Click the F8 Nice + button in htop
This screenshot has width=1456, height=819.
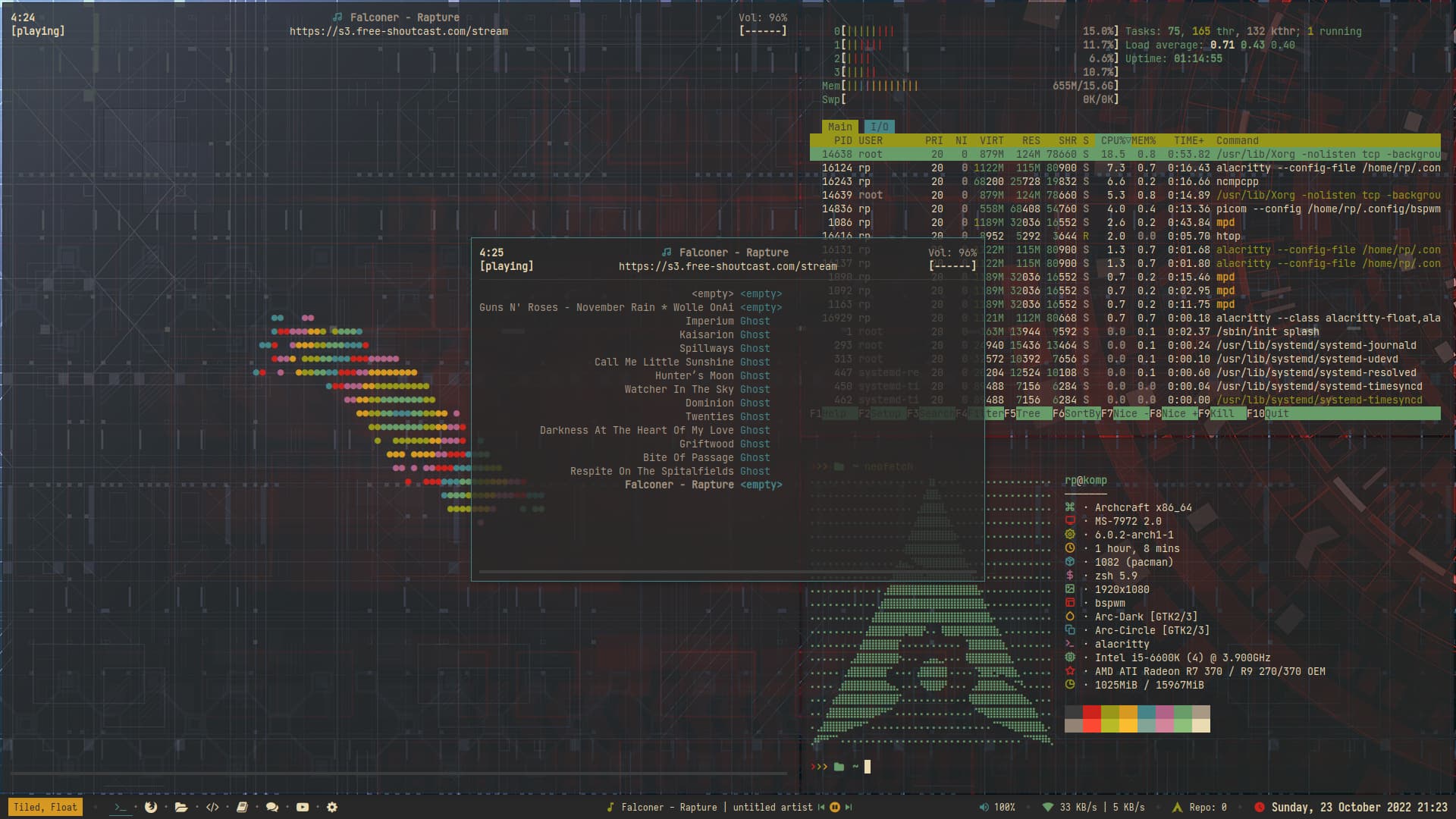[x=1173, y=413]
